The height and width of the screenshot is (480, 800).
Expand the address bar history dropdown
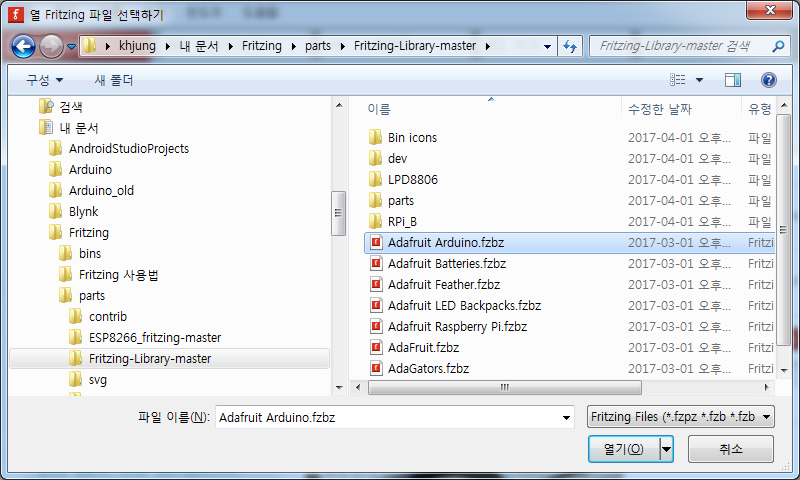click(x=547, y=46)
